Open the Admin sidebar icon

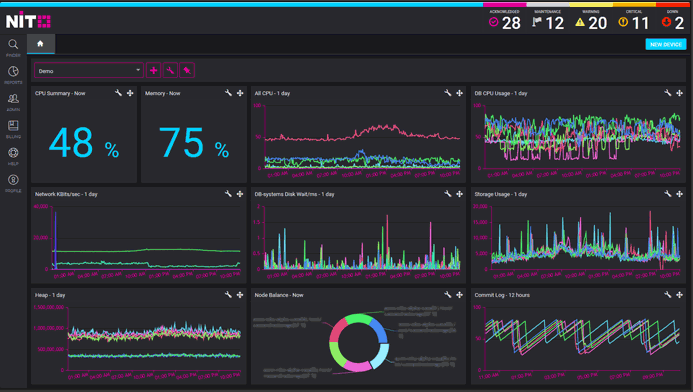click(13, 99)
